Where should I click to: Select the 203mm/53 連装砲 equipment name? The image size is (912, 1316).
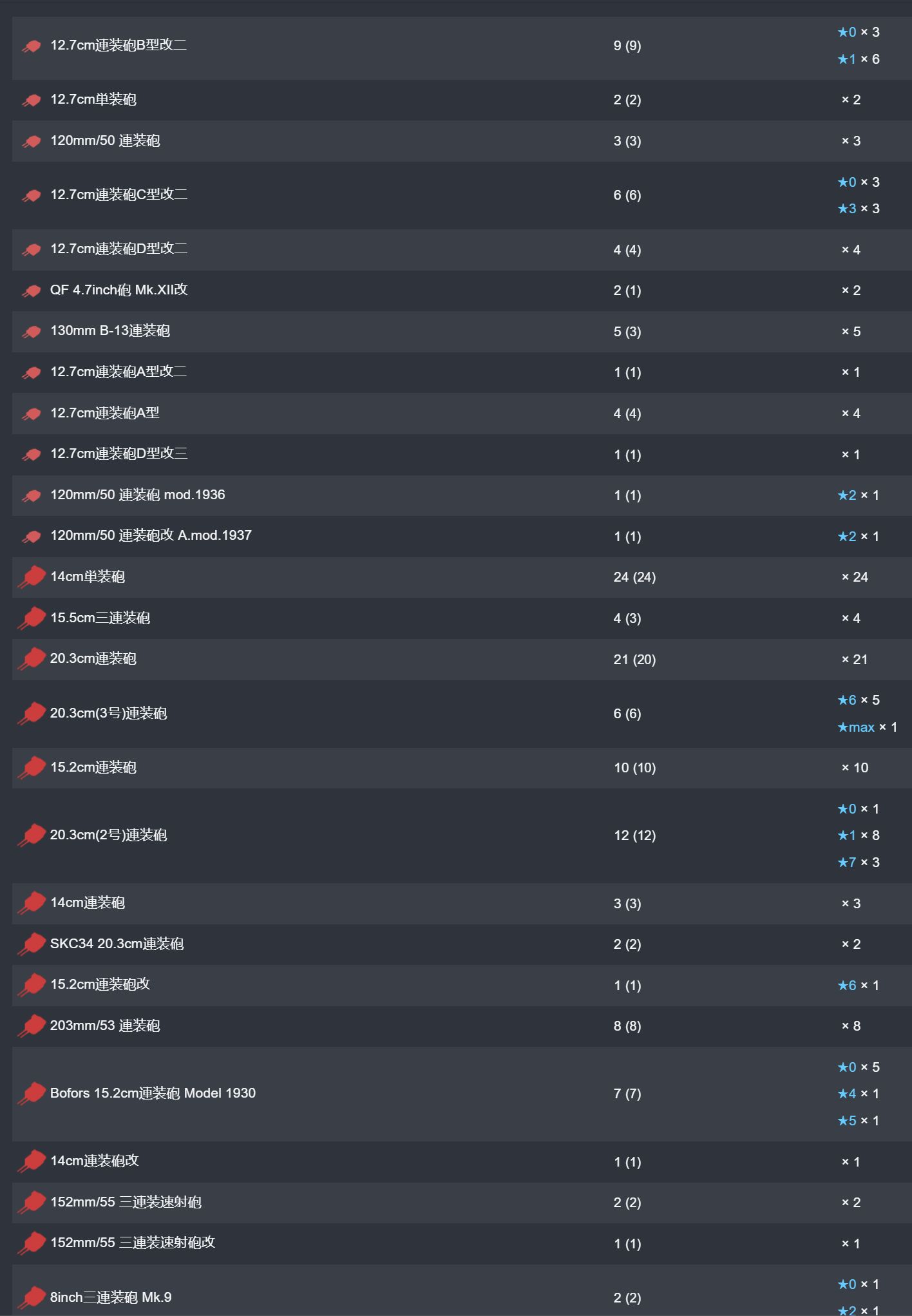105,1025
